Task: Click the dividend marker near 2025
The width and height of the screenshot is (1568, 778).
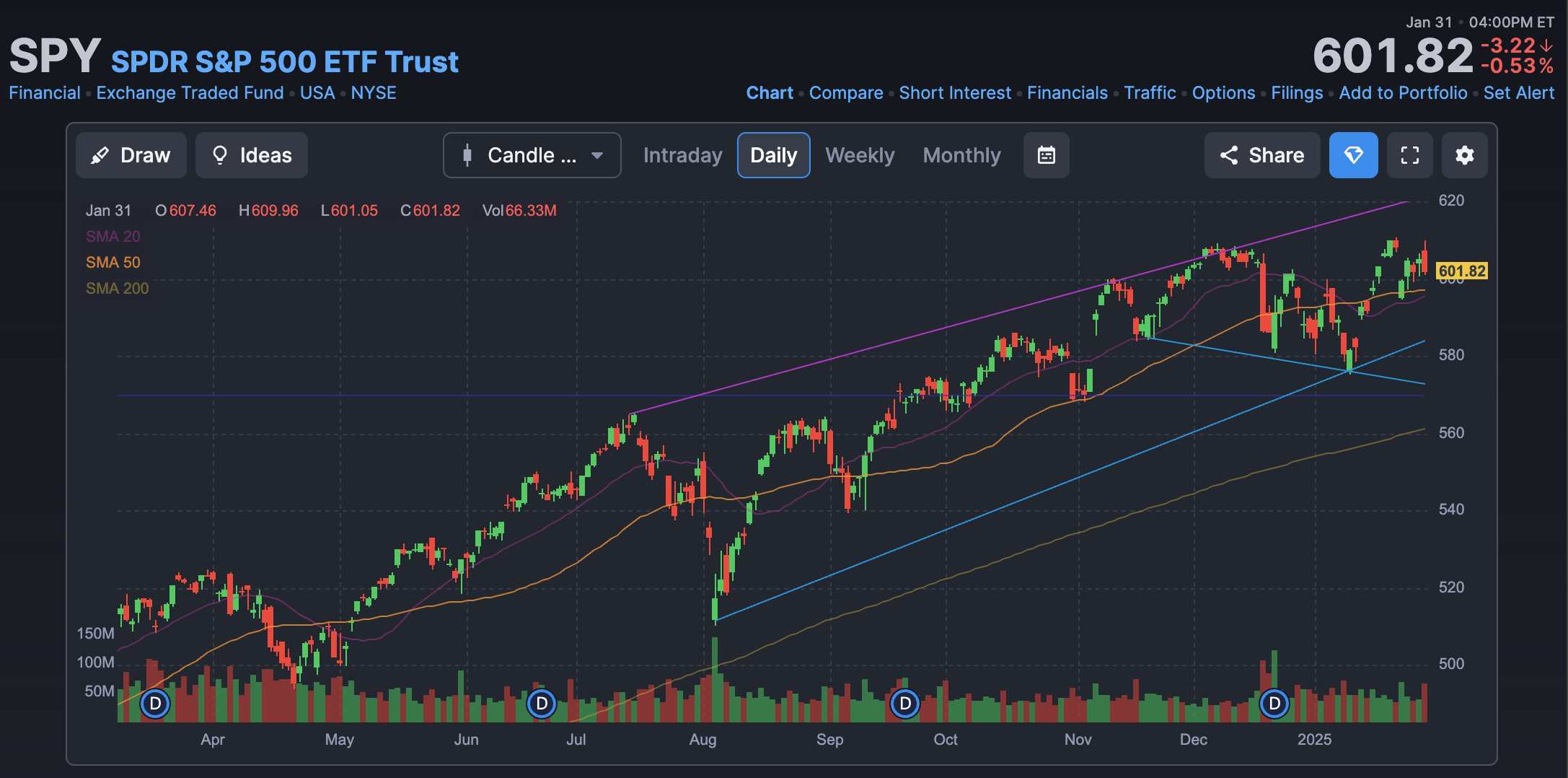Action: 1274,703
